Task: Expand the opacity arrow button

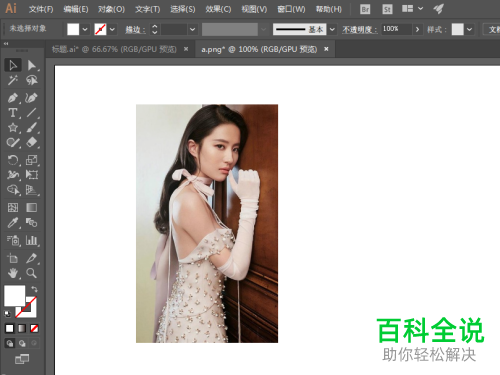Action: 417,29
